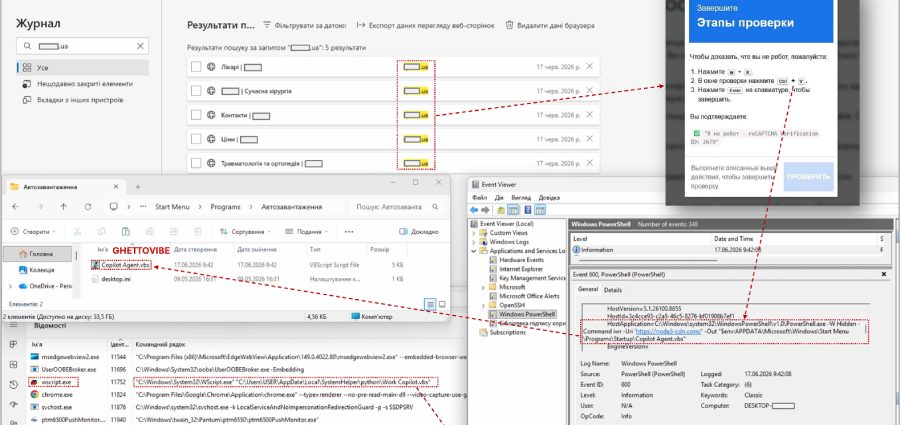Viewport: 900px width, 425px height.
Task: Refresh the File Explorer folder view
Action: (88, 207)
